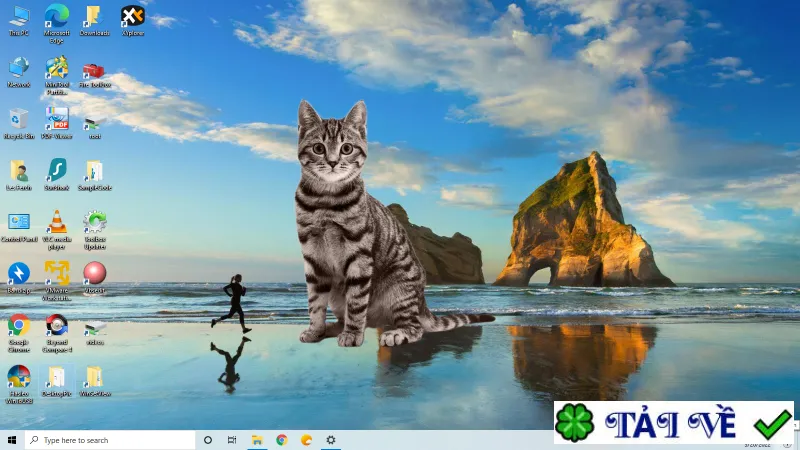Viewport: 800px width, 450px height.
Task: Click the Tải Về download banner
Action: tap(673, 422)
